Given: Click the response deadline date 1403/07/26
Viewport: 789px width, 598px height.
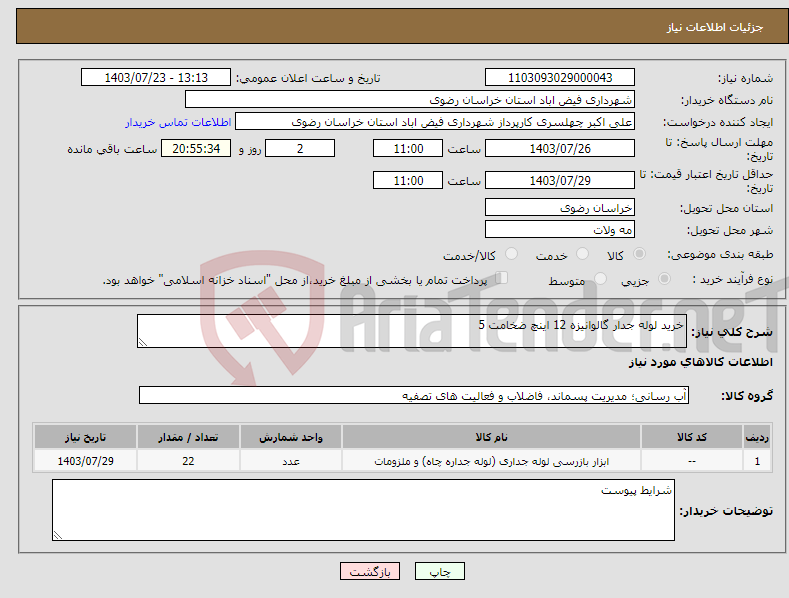Looking at the screenshot, I should point(560,148).
